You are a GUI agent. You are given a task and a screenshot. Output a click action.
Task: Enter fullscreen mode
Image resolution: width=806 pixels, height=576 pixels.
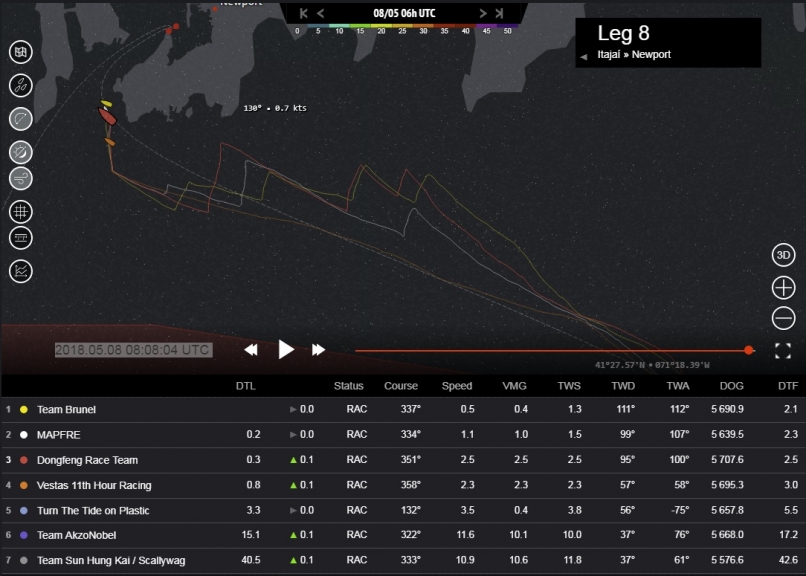click(x=783, y=351)
